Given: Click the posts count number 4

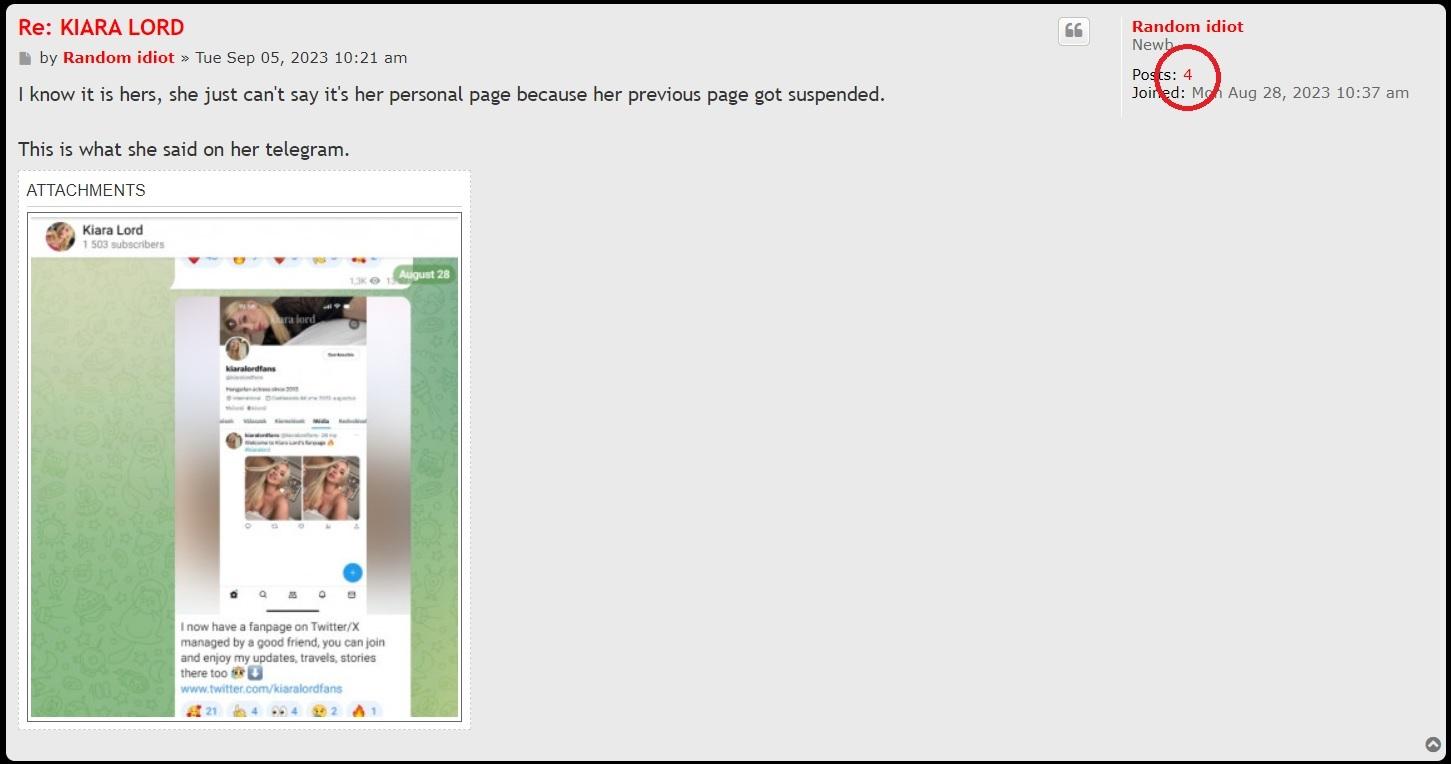Looking at the screenshot, I should tap(1187, 75).
